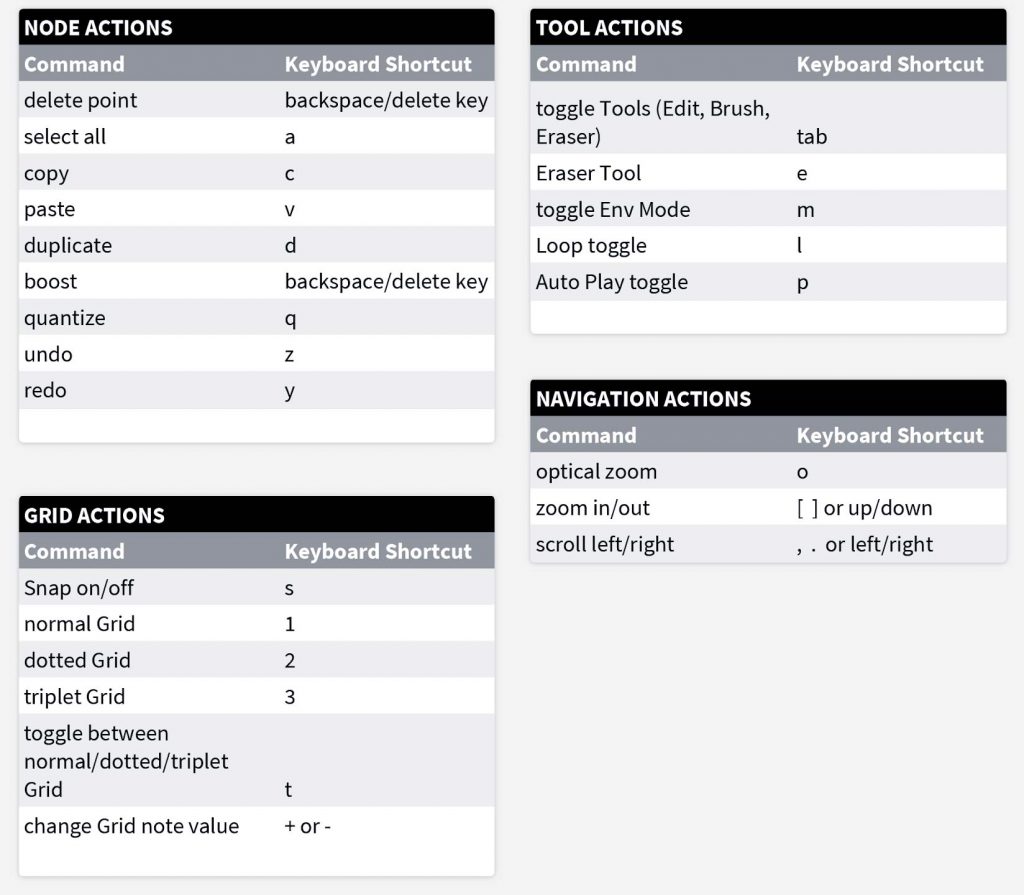Viewport: 1024px width, 895px height.
Task: Select the "toggle Env Mode" entry
Action: 613,209
